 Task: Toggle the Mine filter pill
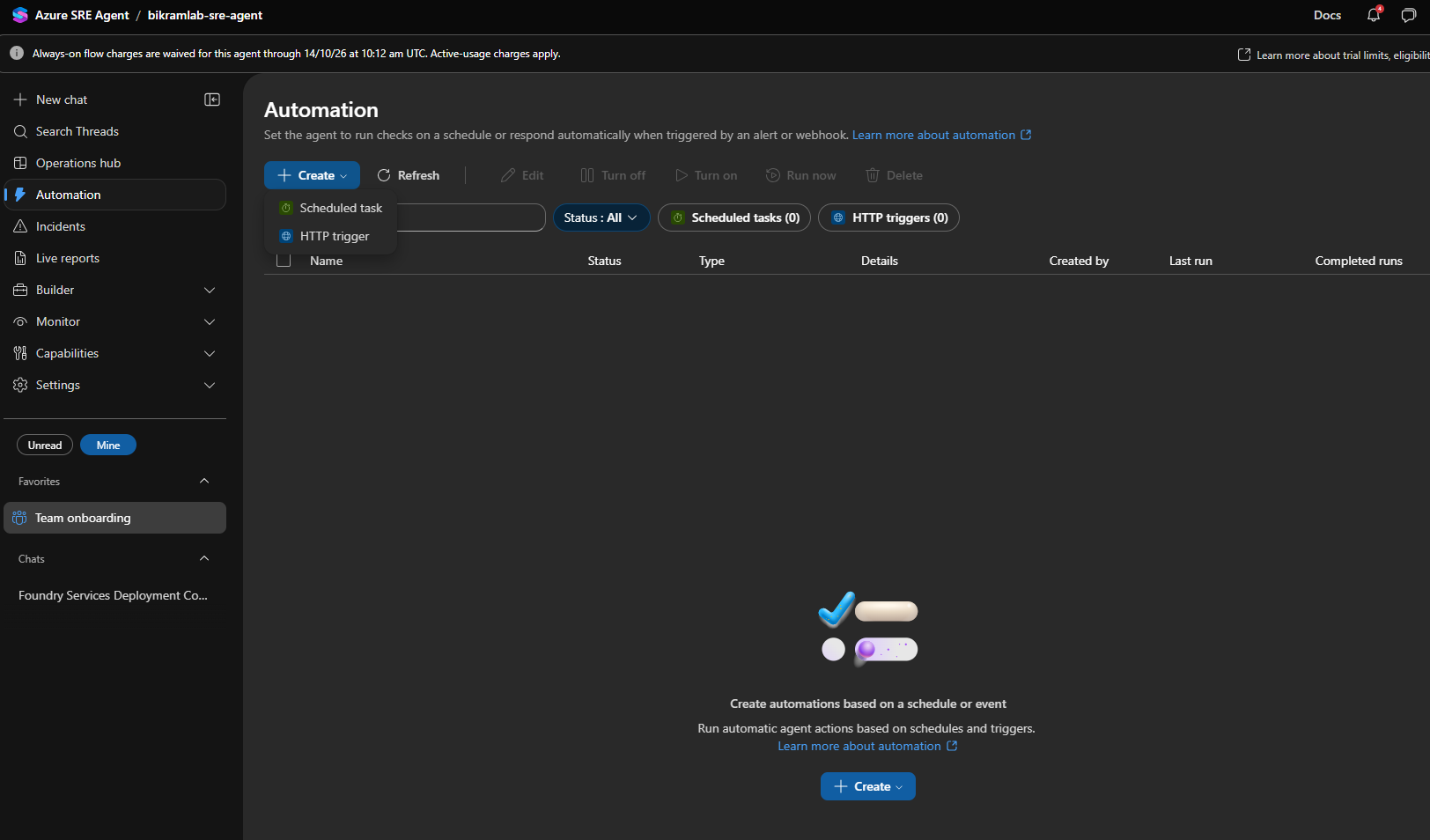point(108,445)
